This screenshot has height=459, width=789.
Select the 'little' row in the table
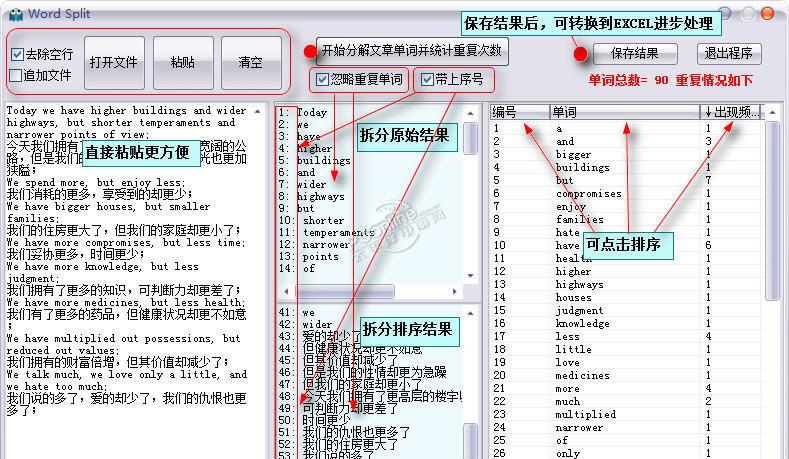626,349
